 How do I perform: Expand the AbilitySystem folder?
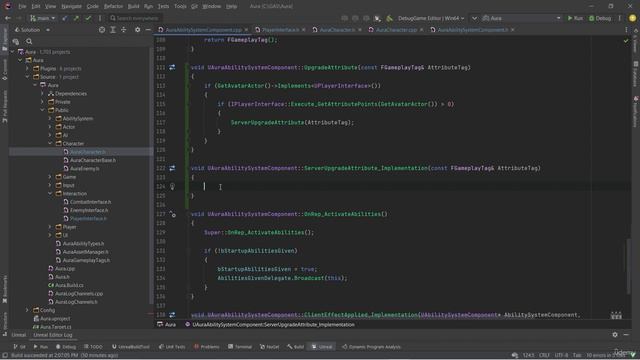click(50, 118)
